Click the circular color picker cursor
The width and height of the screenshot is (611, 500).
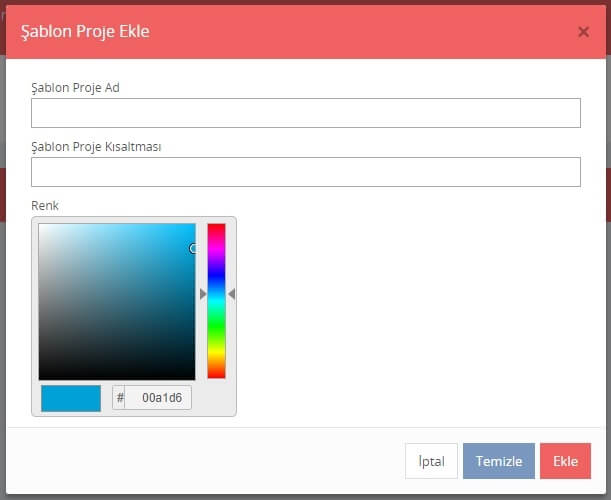193,248
